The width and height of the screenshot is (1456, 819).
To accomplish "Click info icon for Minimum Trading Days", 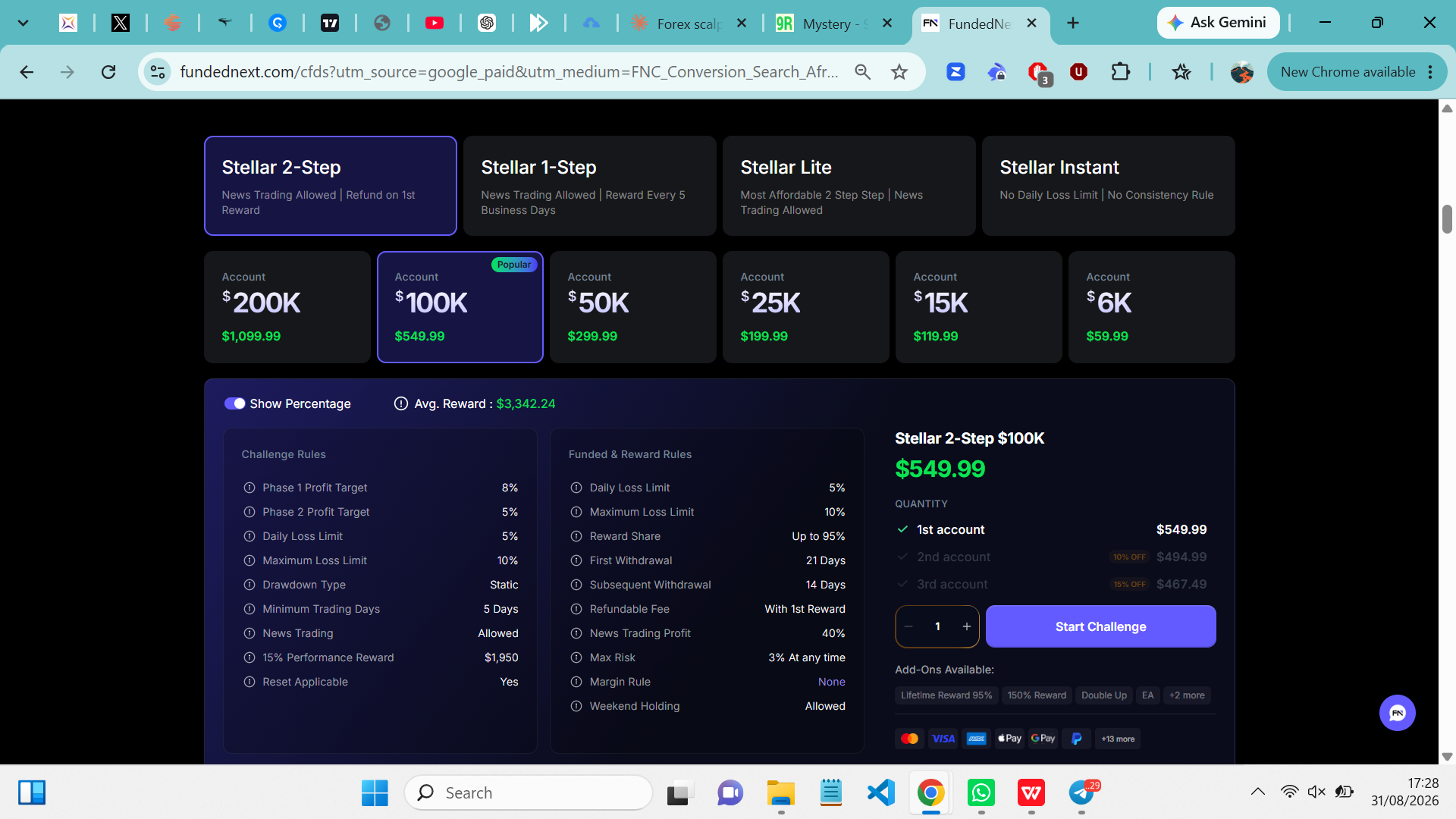I will tap(249, 609).
